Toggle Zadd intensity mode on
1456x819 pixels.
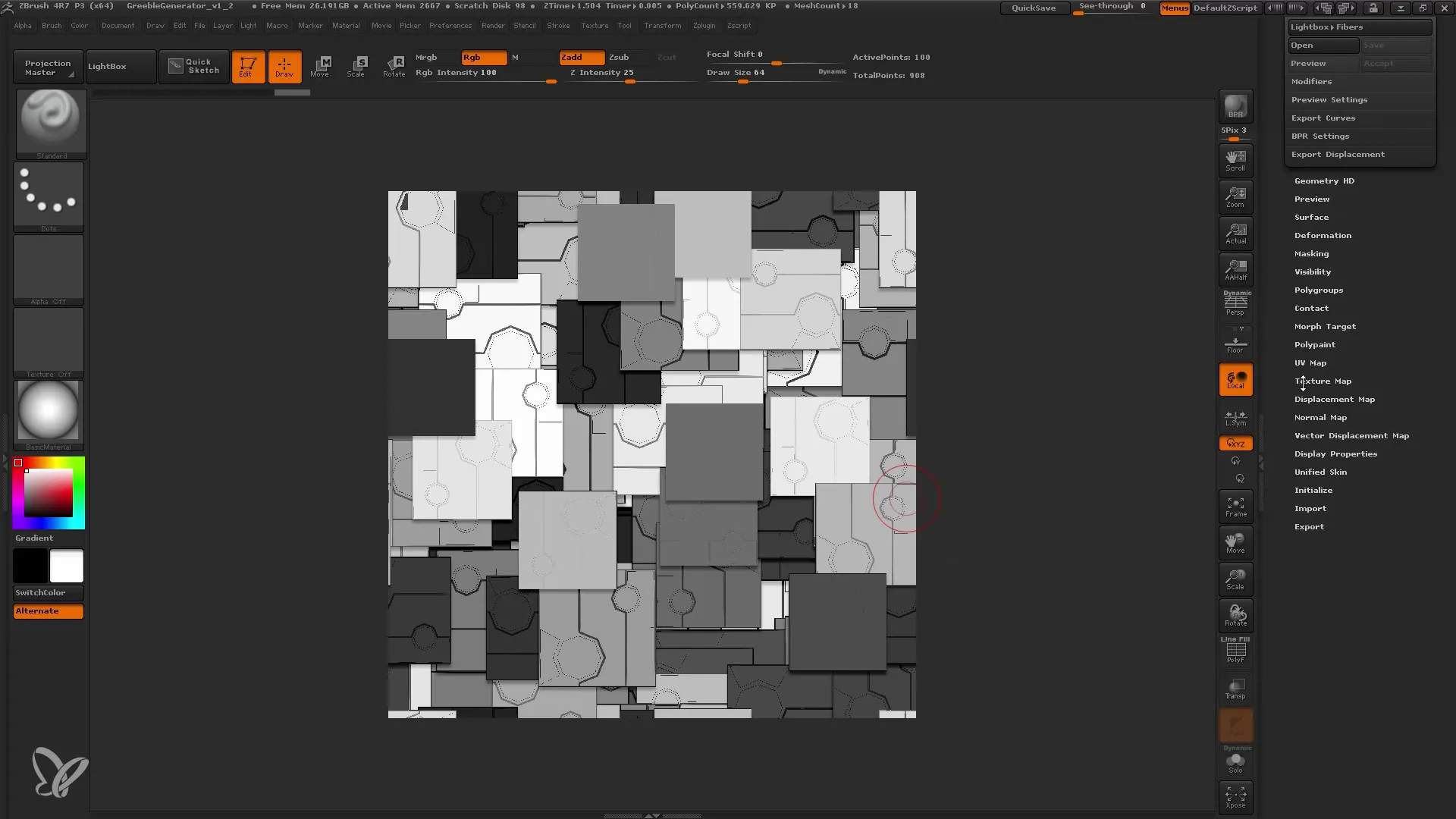pyautogui.click(x=576, y=56)
